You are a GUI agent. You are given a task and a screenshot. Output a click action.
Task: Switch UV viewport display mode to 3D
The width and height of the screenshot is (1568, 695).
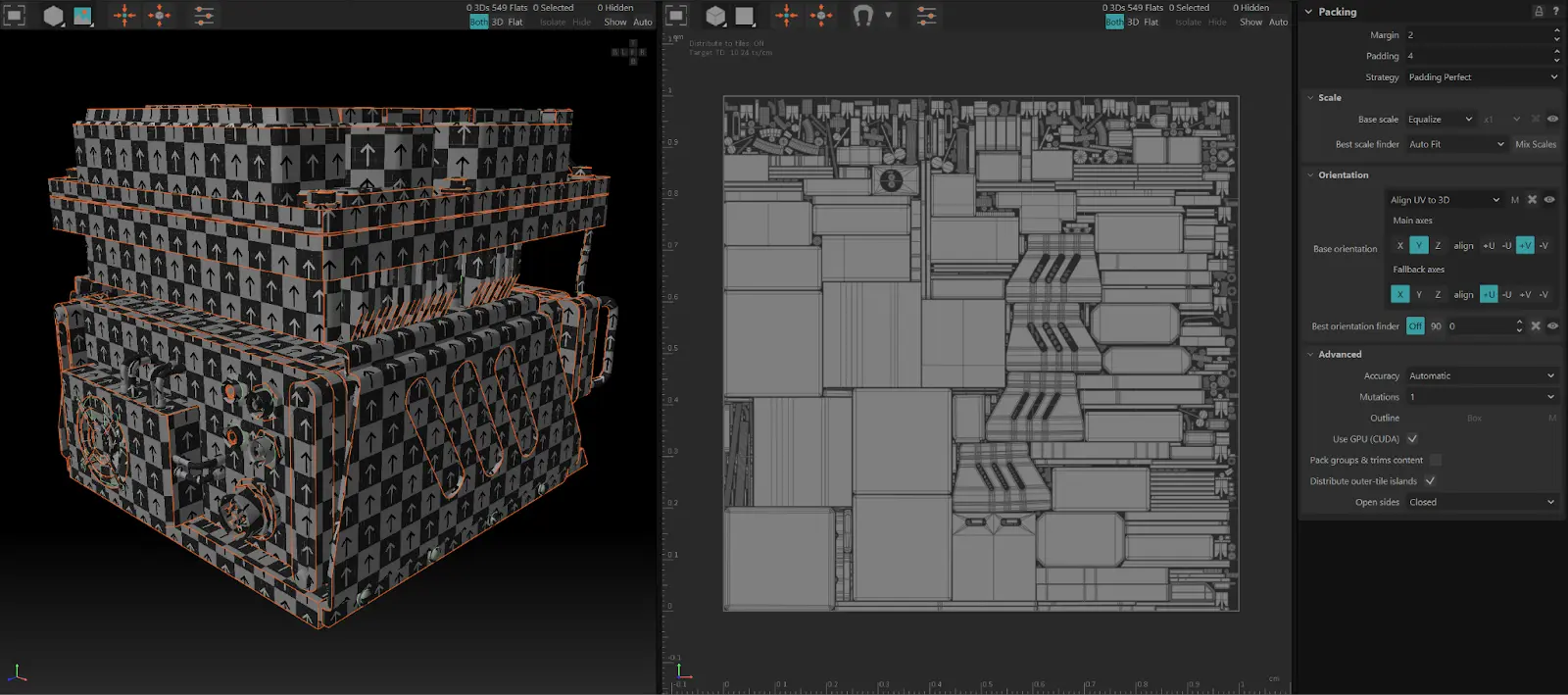pyautogui.click(x=1133, y=23)
